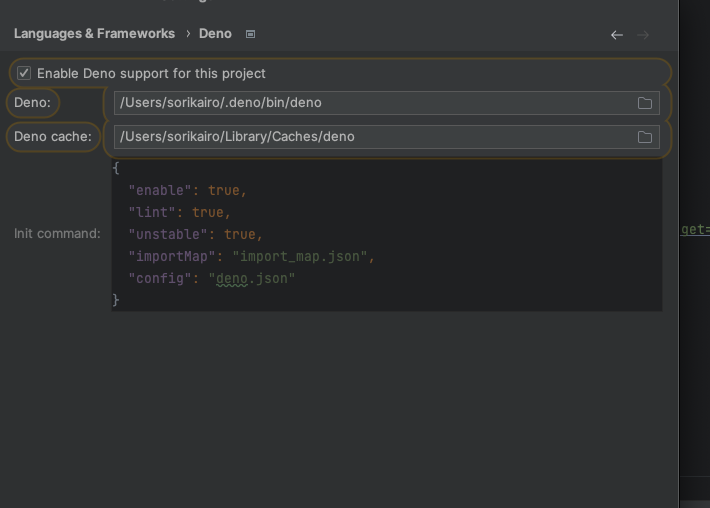Click the Deno cache label
This screenshot has width=710, height=508.
coord(53,137)
